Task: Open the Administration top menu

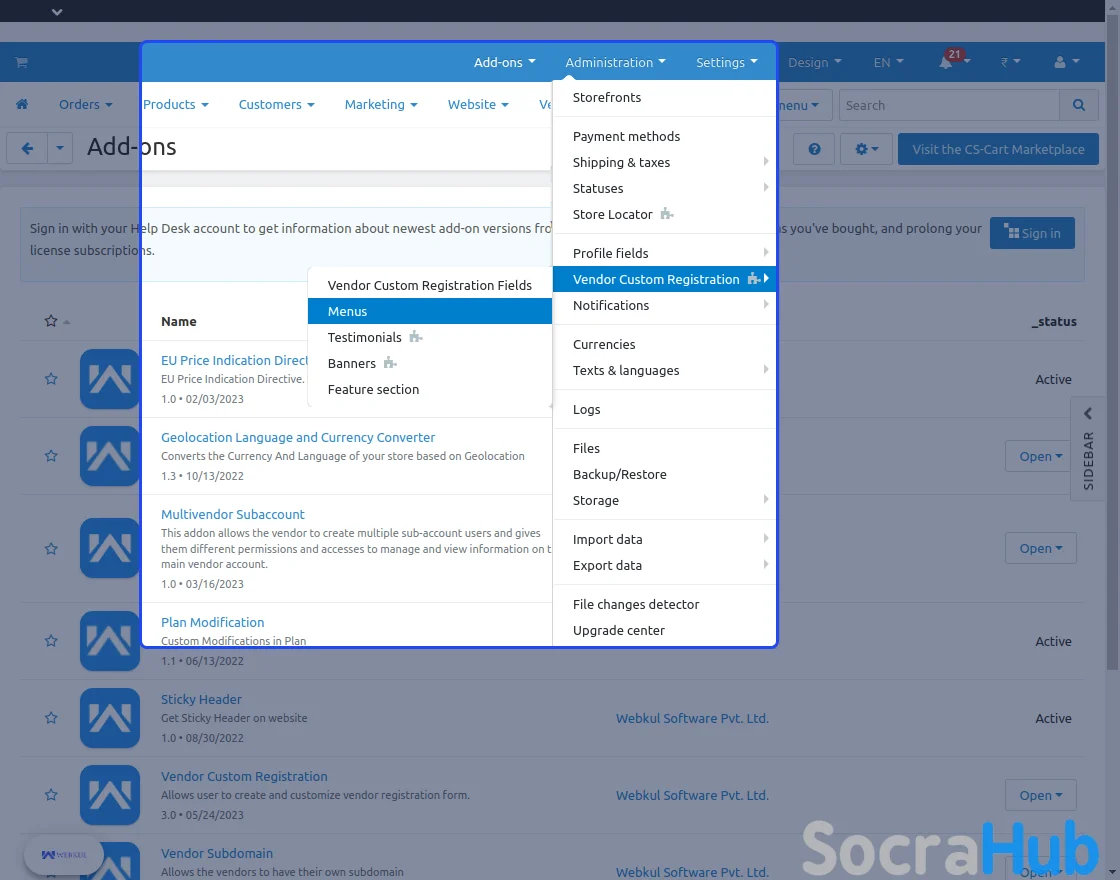Action: tap(615, 62)
